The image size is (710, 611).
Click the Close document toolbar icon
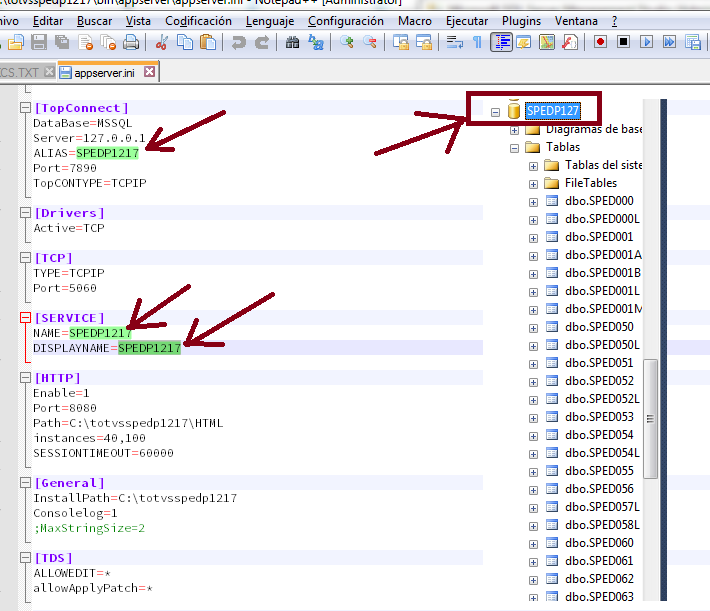(x=86, y=43)
